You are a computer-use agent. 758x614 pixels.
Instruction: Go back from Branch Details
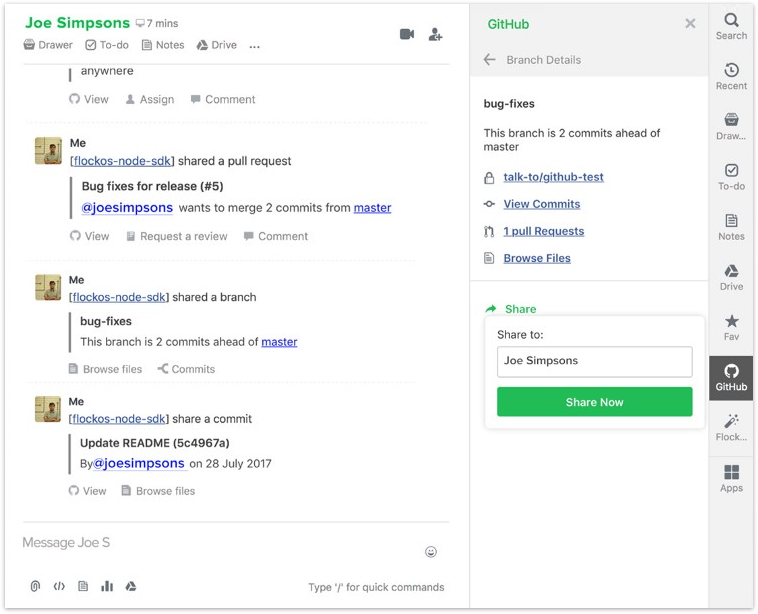489,60
